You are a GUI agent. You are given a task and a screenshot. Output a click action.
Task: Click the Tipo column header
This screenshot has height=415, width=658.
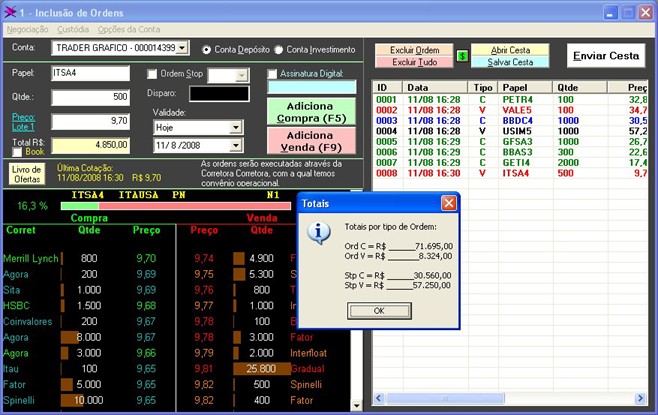(483, 88)
